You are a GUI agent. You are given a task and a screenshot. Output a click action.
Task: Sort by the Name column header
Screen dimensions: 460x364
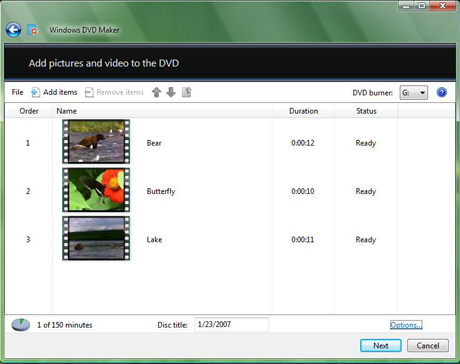coord(162,111)
